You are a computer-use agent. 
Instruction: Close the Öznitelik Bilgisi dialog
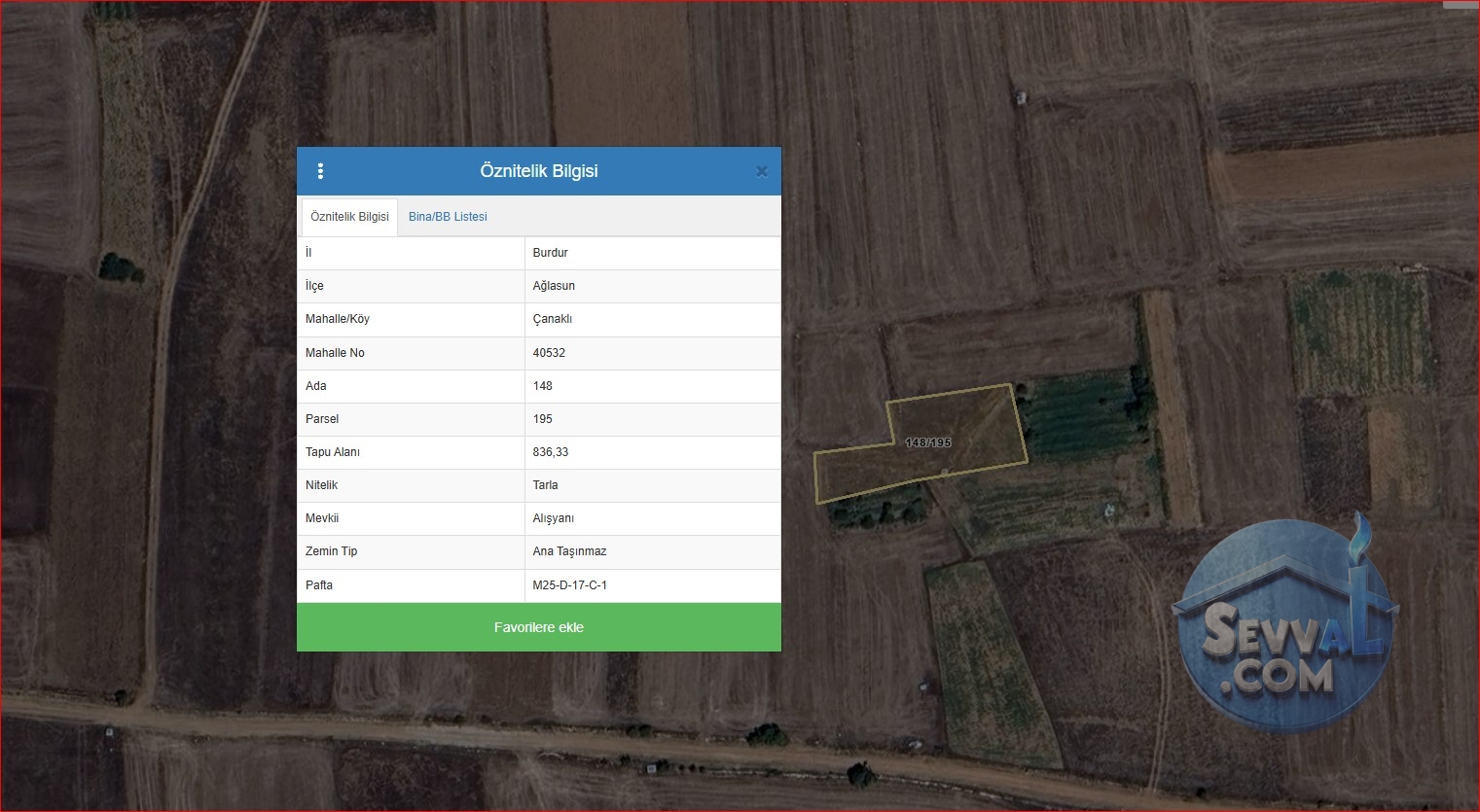point(762,171)
